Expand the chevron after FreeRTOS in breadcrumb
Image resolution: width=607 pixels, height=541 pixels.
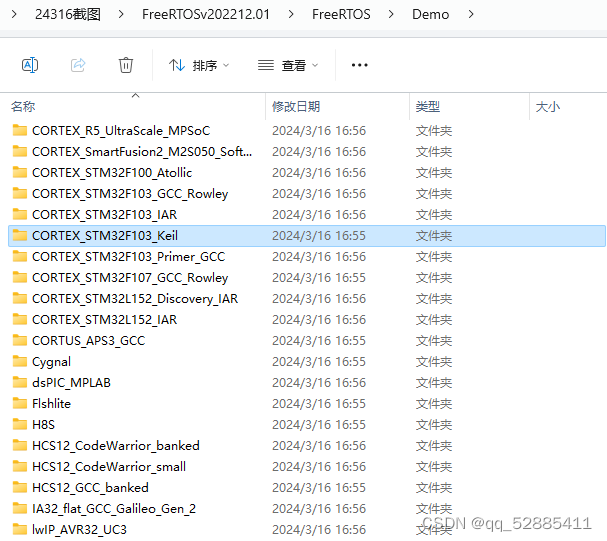point(391,14)
